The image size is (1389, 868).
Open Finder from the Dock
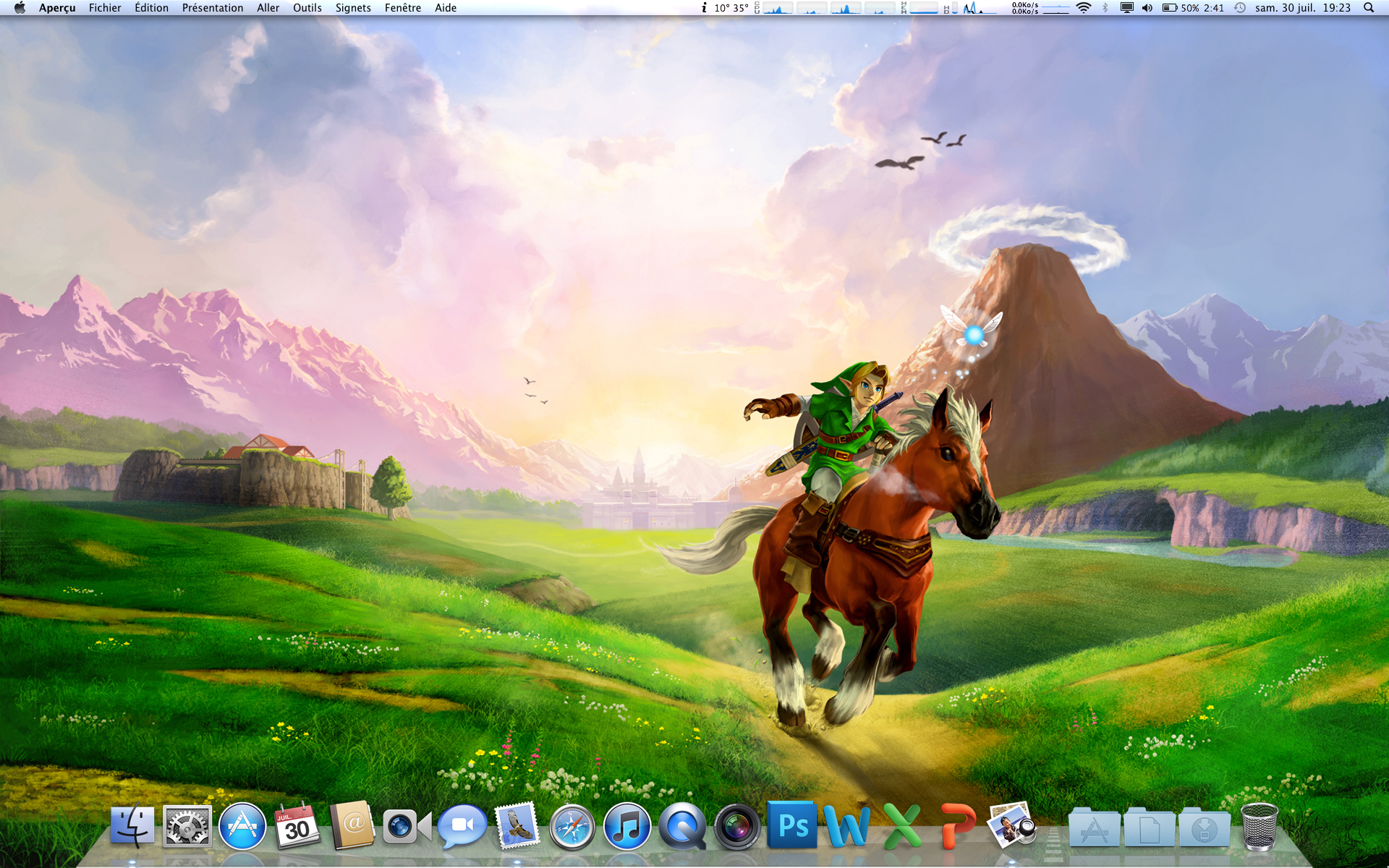click(132, 825)
